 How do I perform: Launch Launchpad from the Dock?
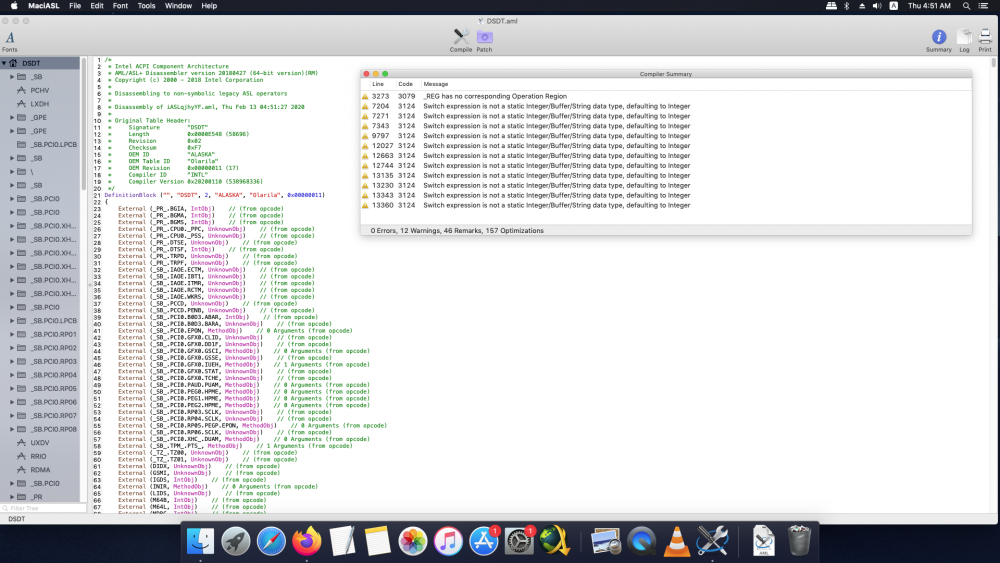coord(235,541)
